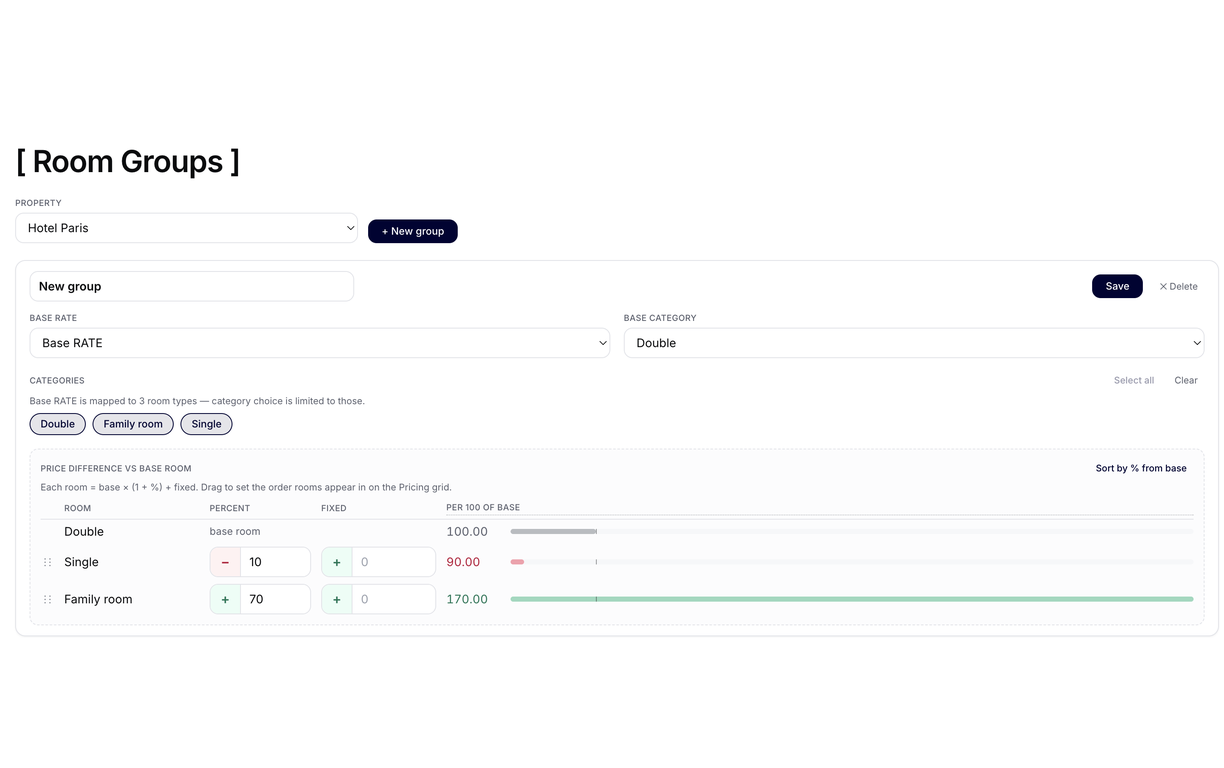1224x768 pixels.
Task: Click the drag handle for Family room row
Action: pos(47,599)
